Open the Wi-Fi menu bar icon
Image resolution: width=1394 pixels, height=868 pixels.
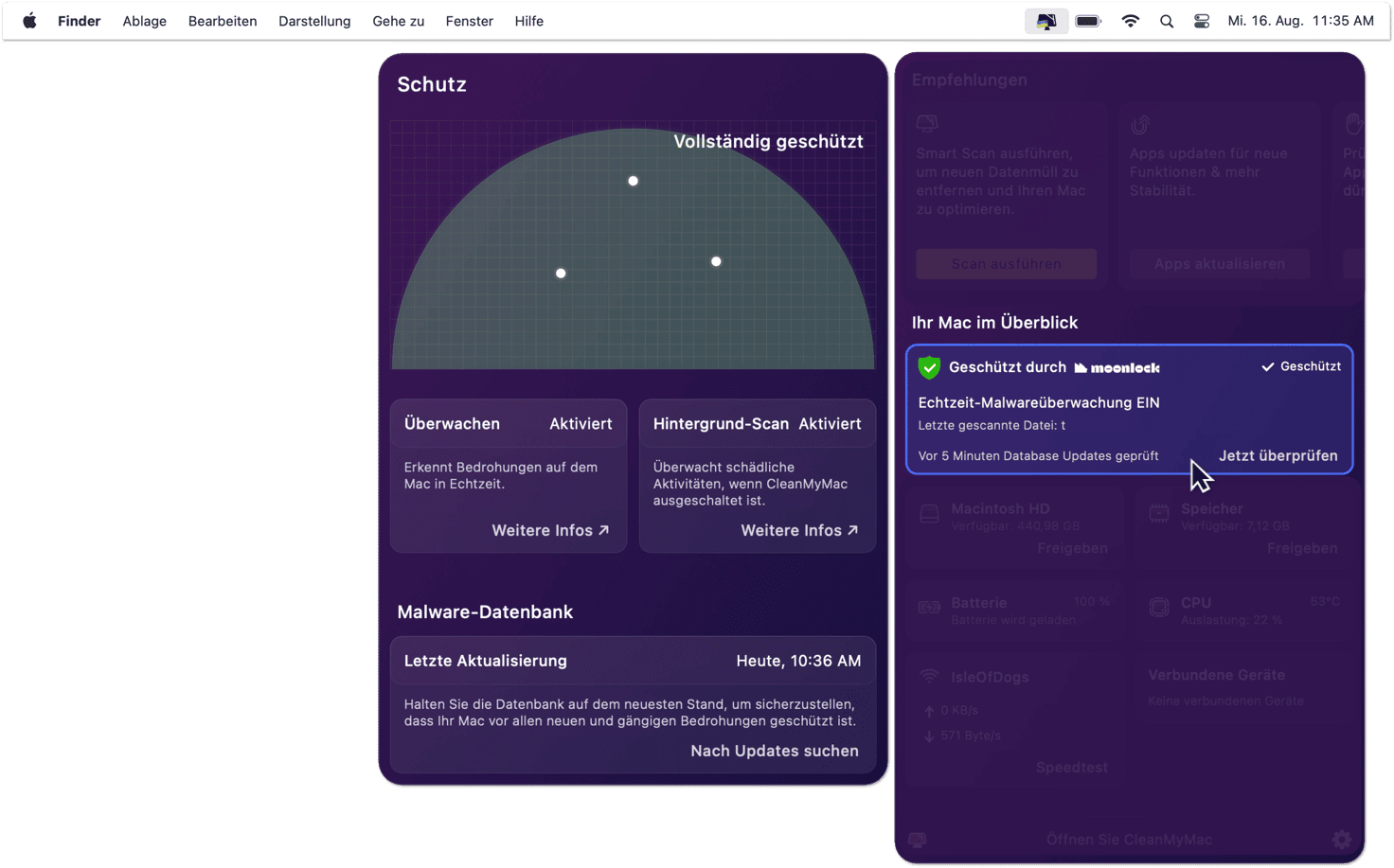coord(1130,21)
